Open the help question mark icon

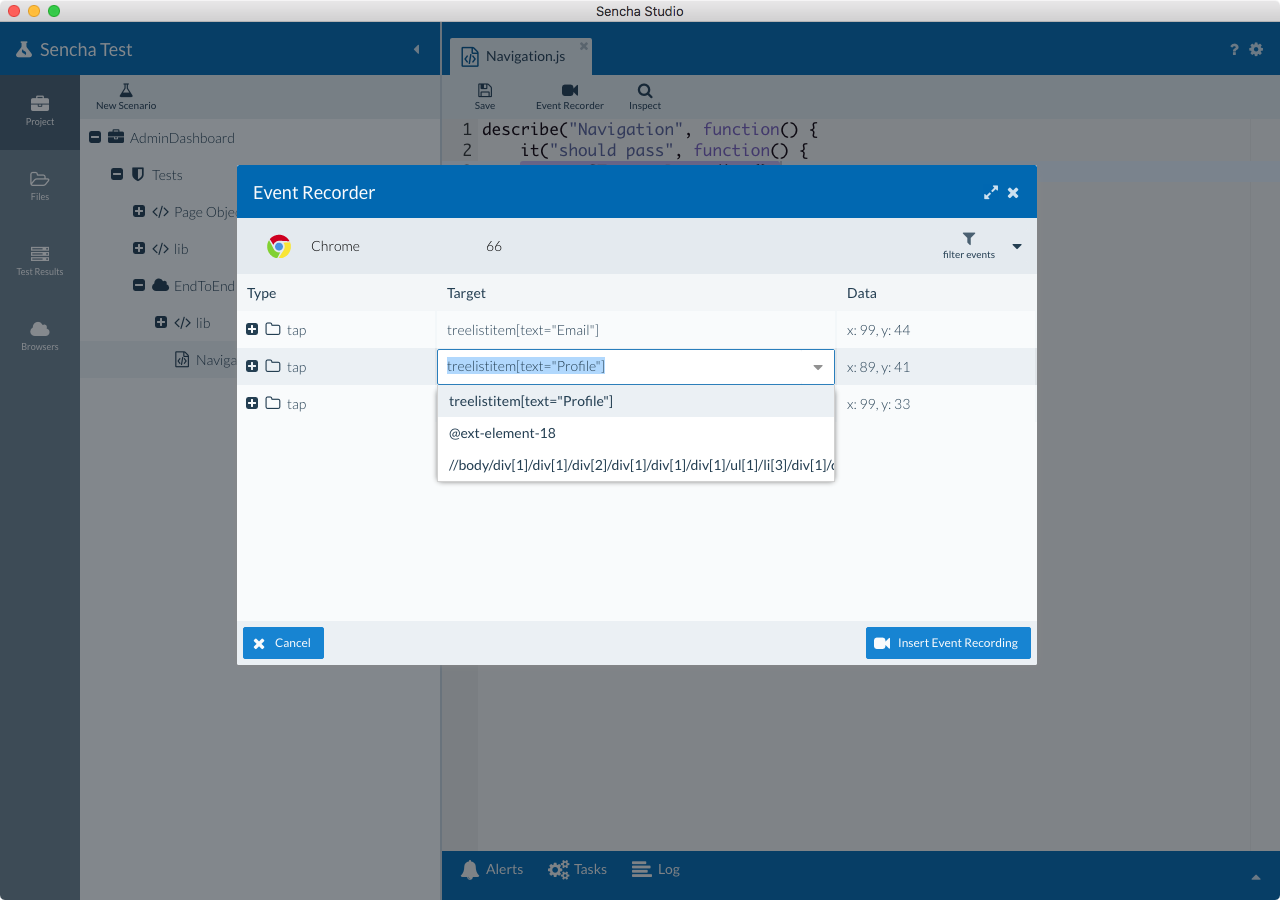click(x=1234, y=49)
